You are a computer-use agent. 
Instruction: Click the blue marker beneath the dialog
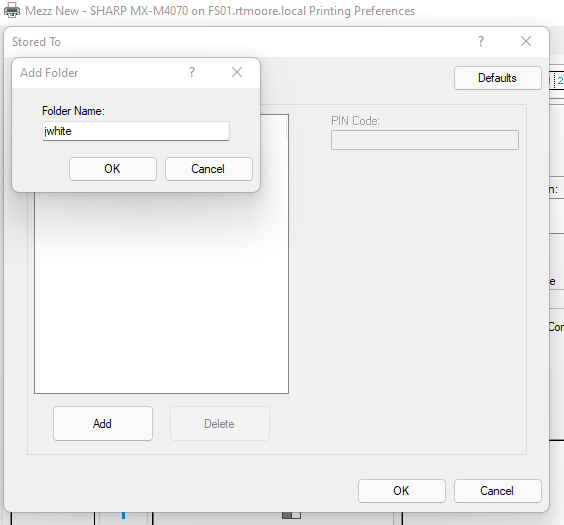(123, 515)
